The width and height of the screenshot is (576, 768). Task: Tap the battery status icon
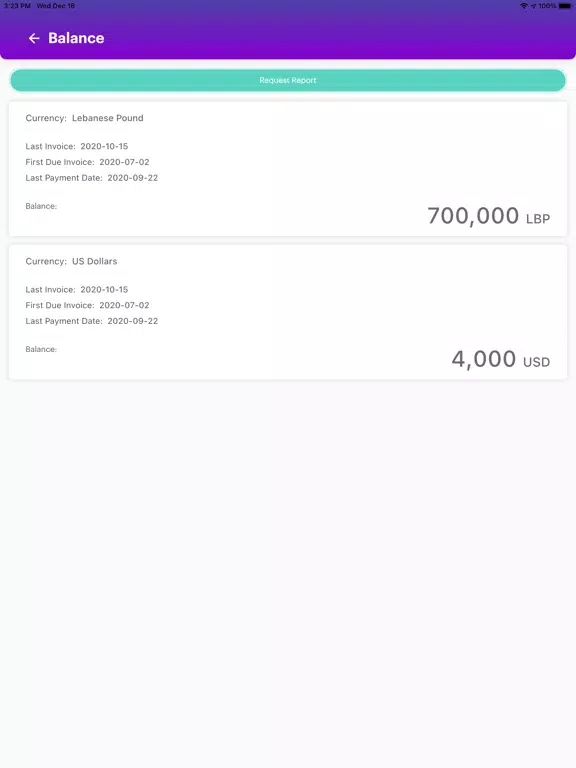point(565,6)
